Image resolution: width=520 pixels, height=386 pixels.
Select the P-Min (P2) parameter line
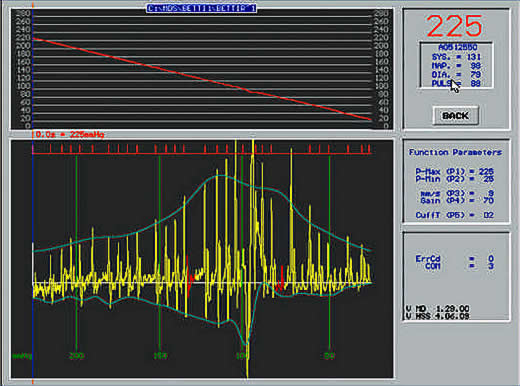pyautogui.click(x=455, y=179)
